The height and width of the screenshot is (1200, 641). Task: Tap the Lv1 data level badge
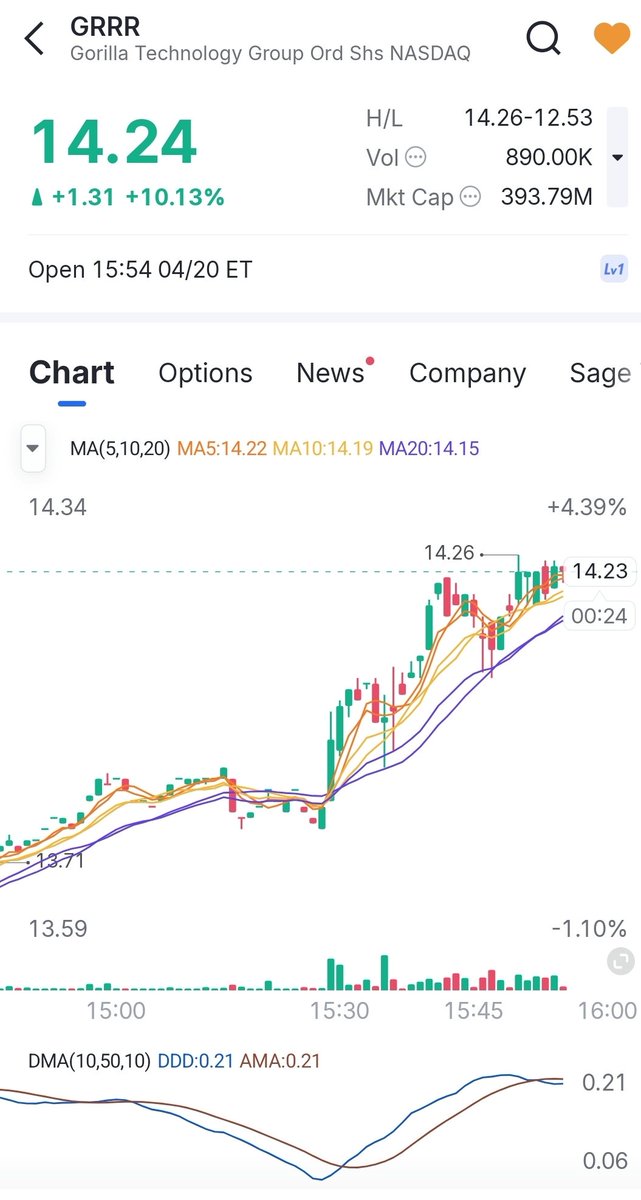click(614, 269)
